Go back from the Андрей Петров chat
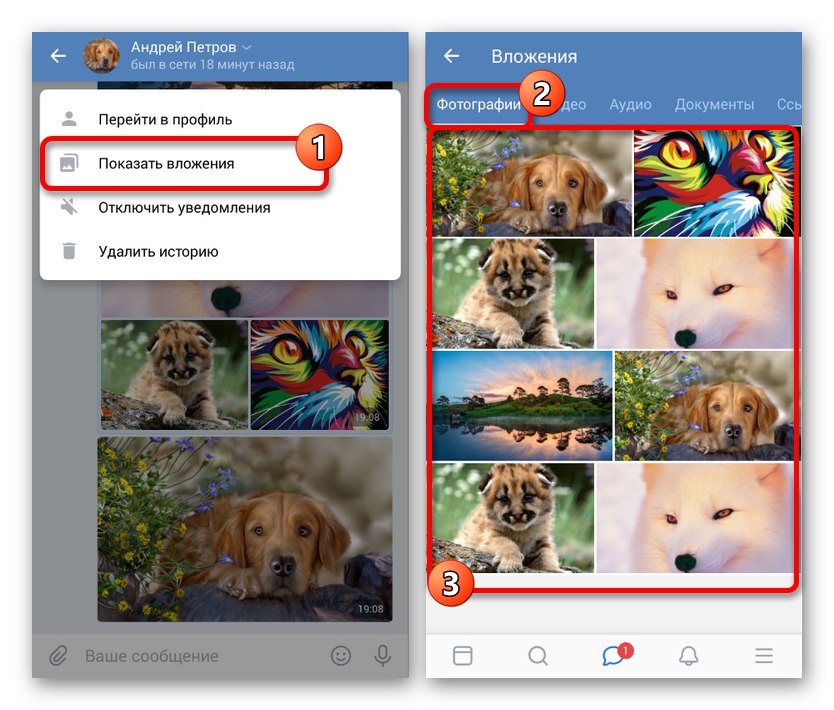Screen dimensions: 834x710 (58, 55)
